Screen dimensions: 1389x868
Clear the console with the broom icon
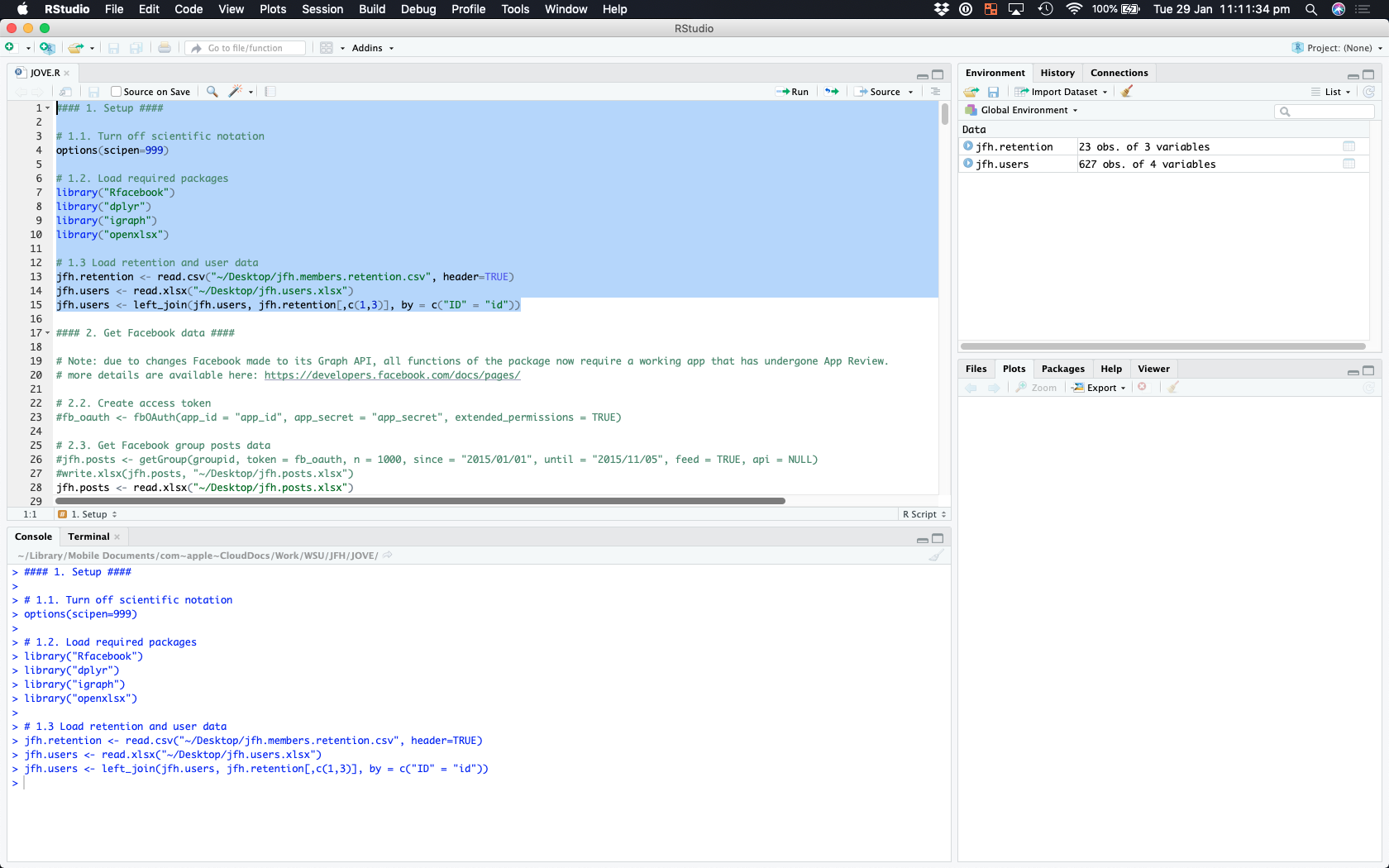pyautogui.click(x=936, y=556)
